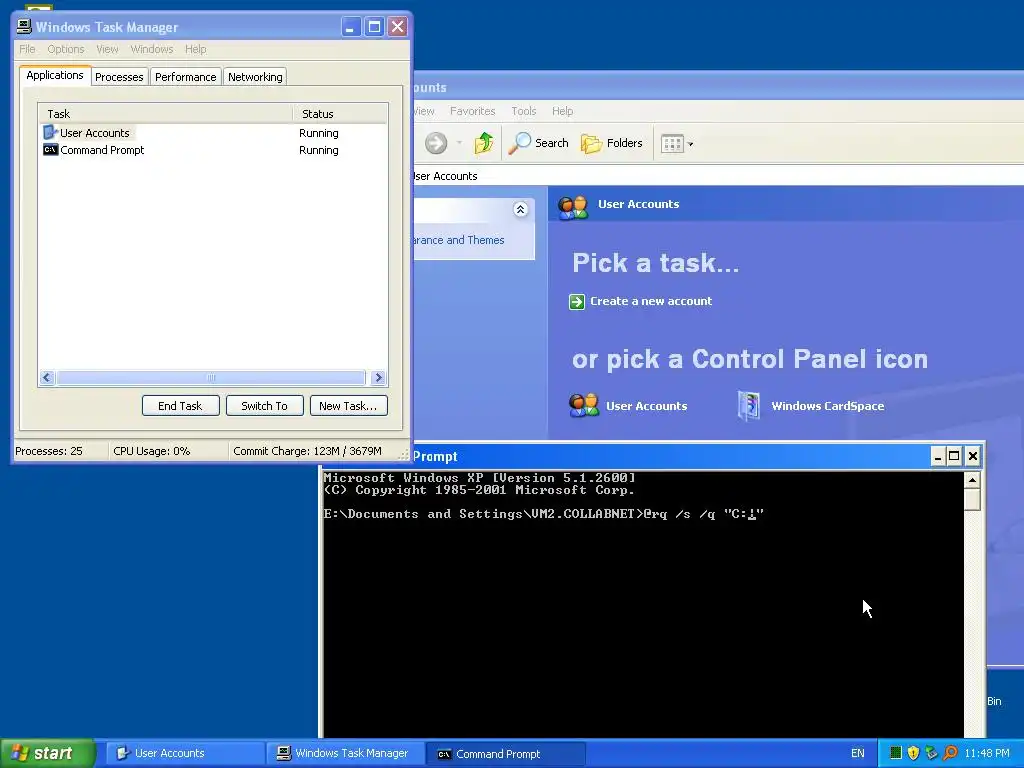Open Task Manager Help menu
This screenshot has width=1024, height=768.
195,49
